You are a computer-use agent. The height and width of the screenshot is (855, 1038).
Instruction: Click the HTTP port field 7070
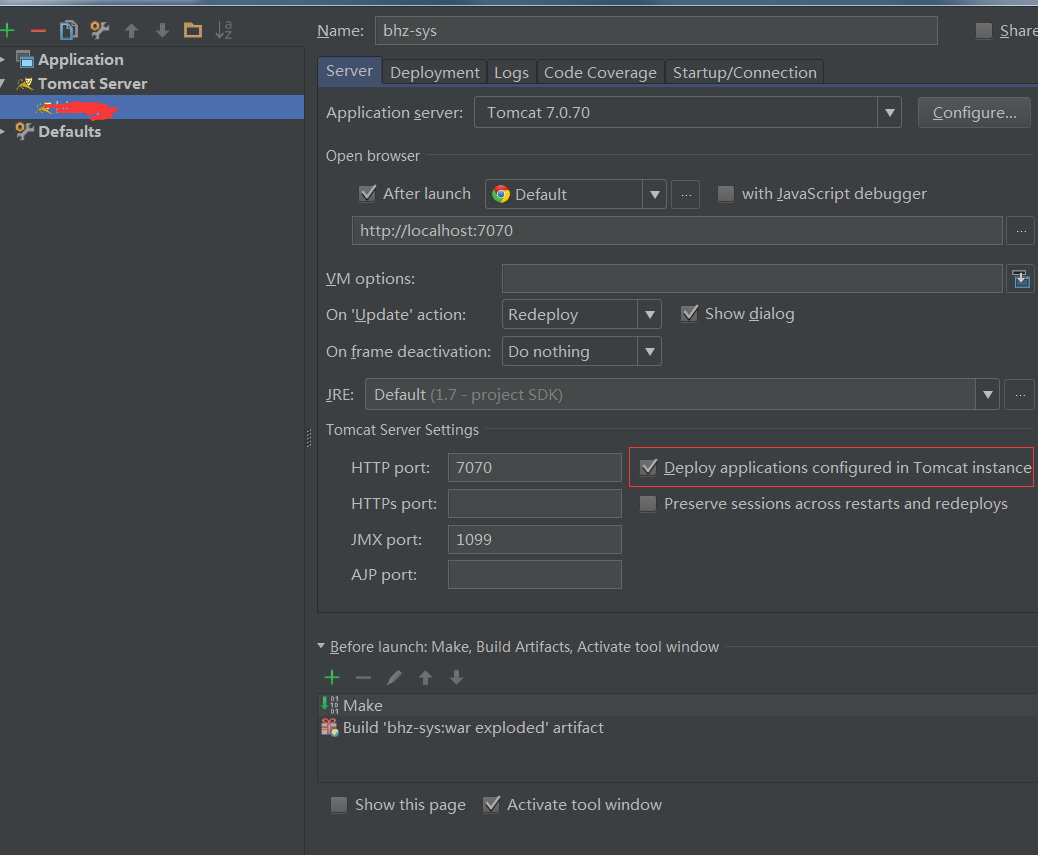pos(535,467)
